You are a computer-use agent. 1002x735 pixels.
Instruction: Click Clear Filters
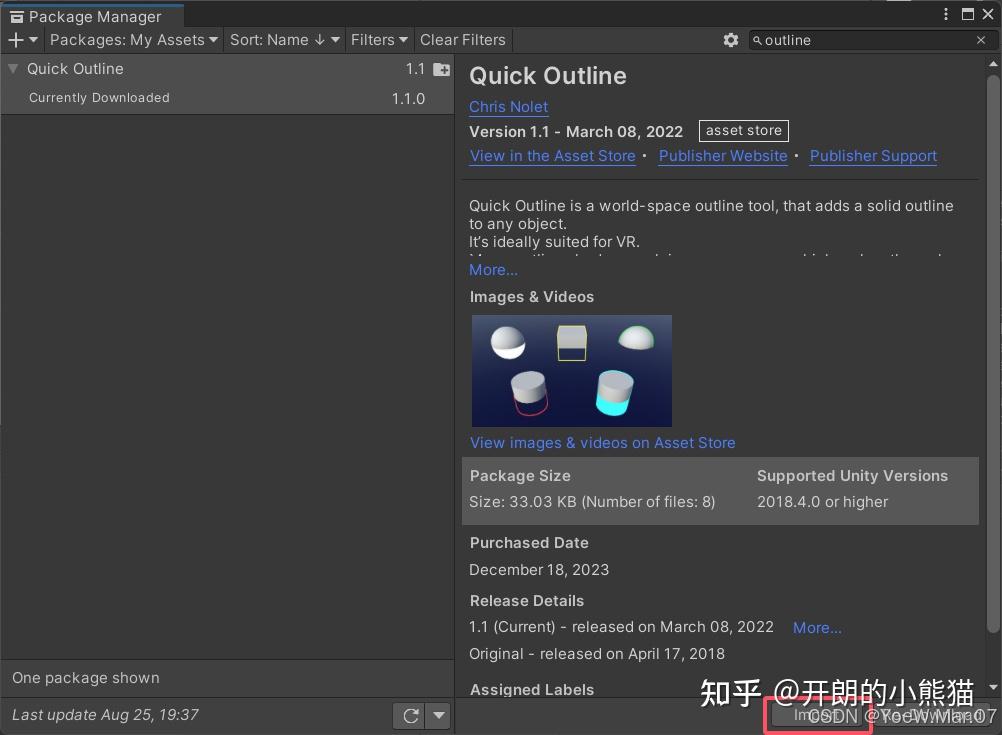(463, 40)
